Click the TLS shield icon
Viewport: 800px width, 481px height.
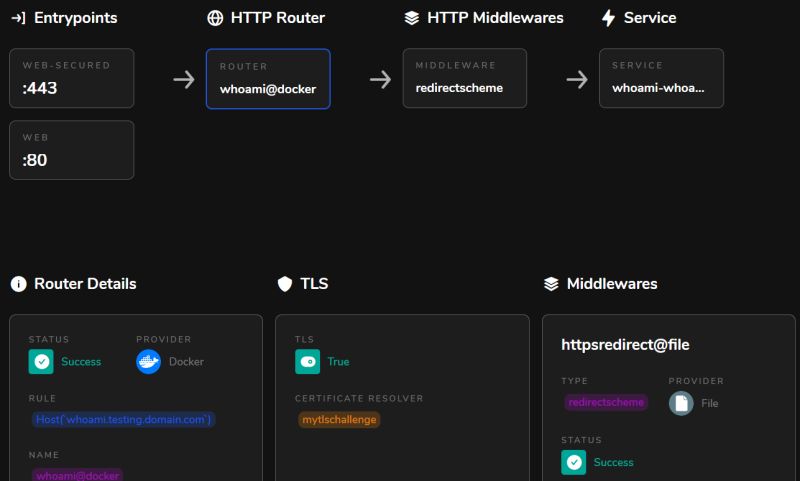(x=285, y=284)
